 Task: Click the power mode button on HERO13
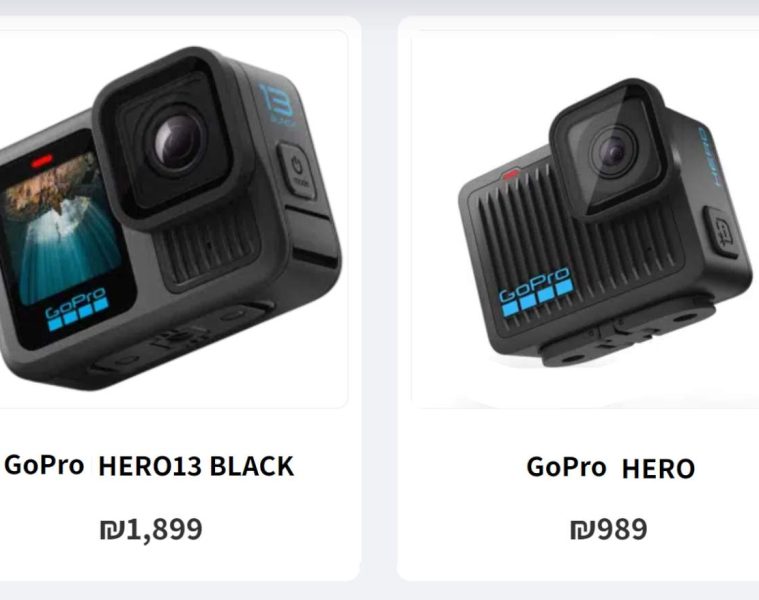298,171
